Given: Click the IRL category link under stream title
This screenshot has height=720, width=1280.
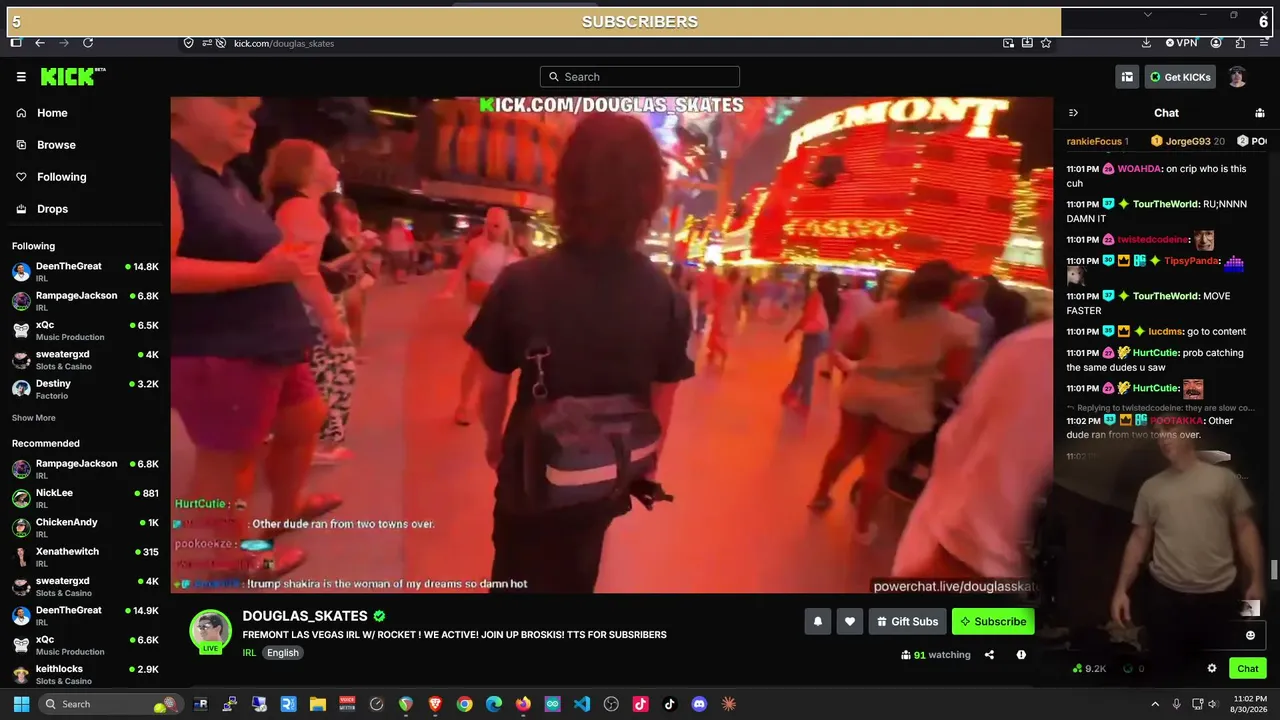Looking at the screenshot, I should [x=249, y=653].
